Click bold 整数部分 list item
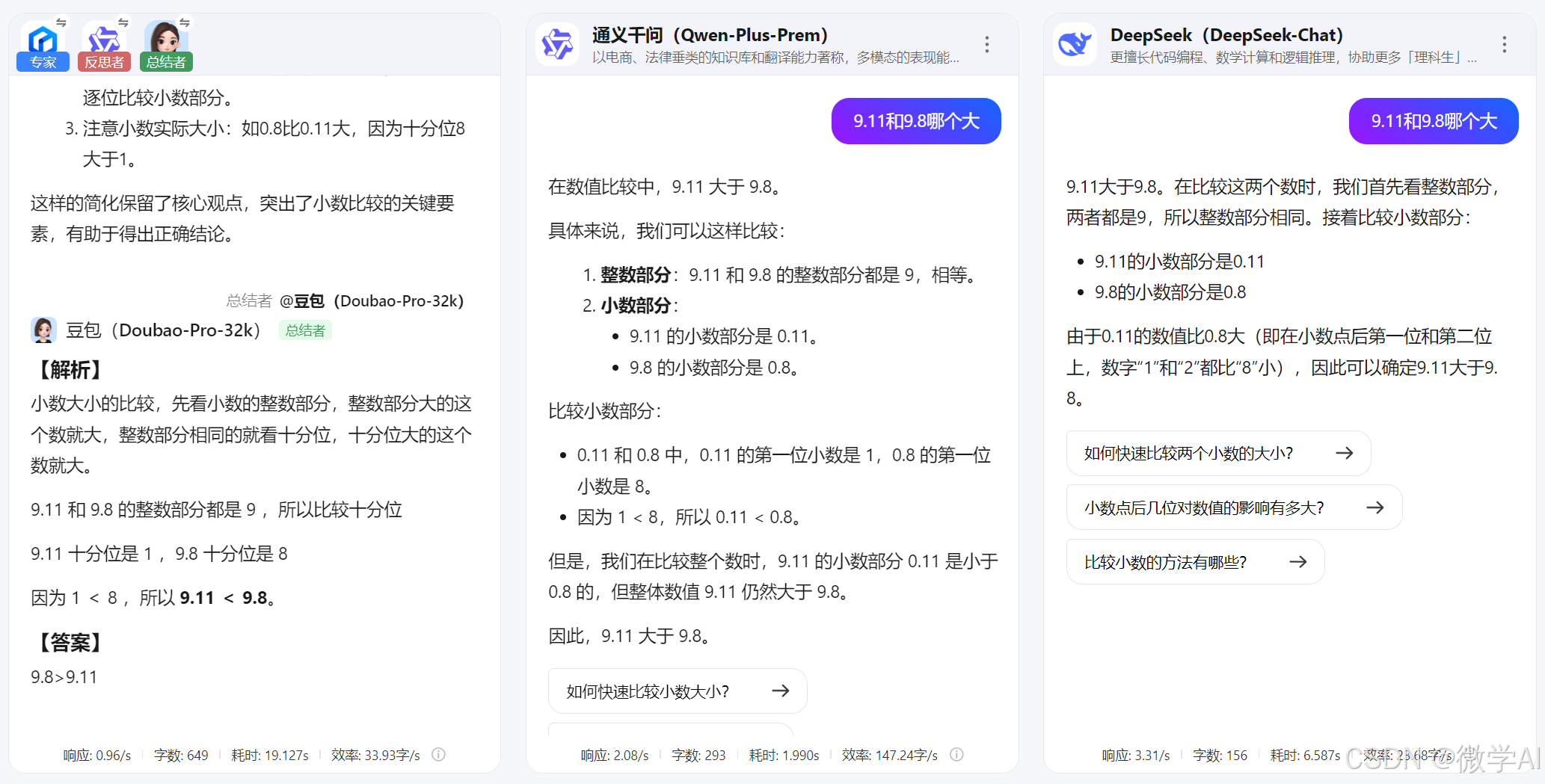Viewport: 1545px width, 784px height. 636,275
